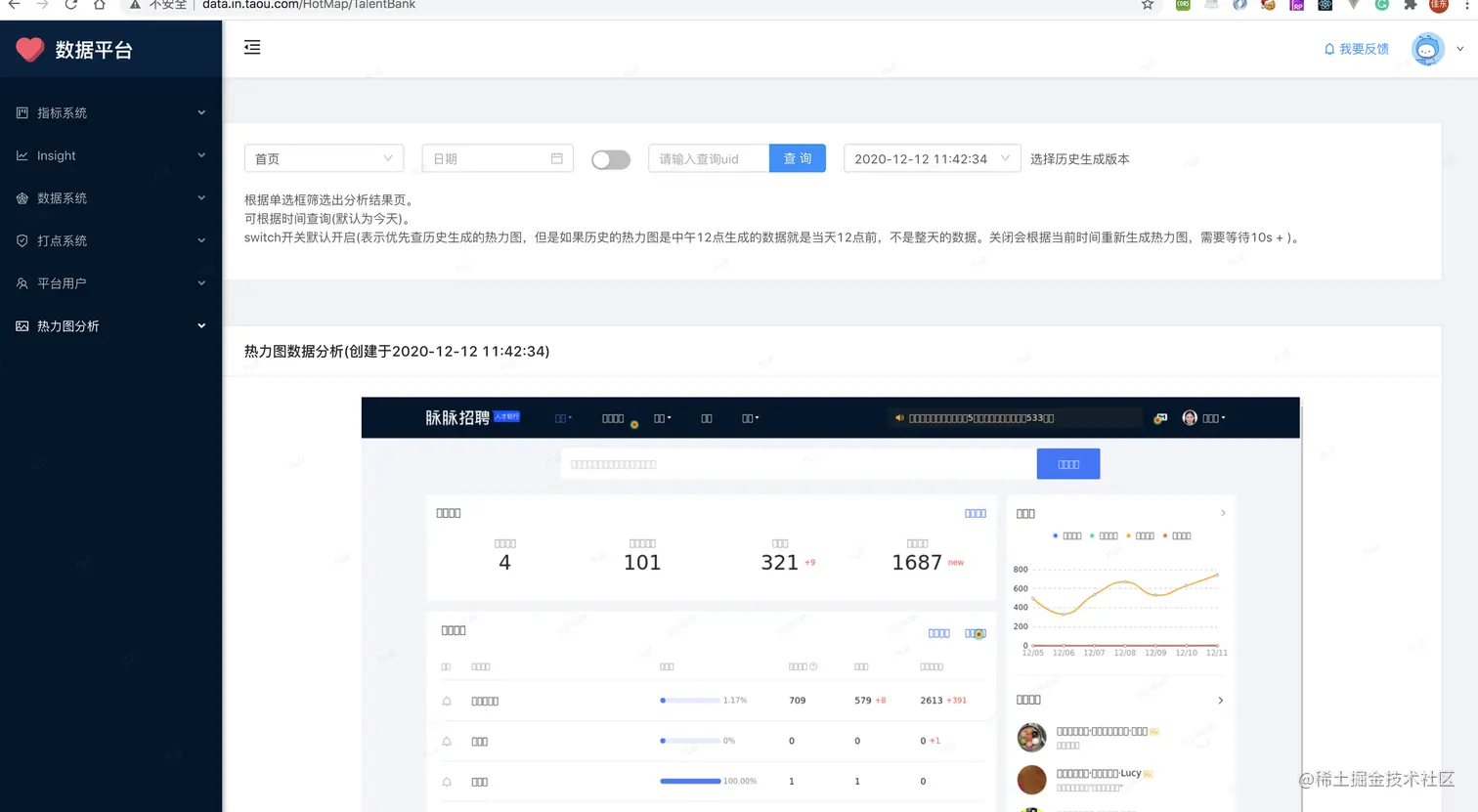
Task: Click the value 1687 in the stats card
Action: [x=917, y=563]
